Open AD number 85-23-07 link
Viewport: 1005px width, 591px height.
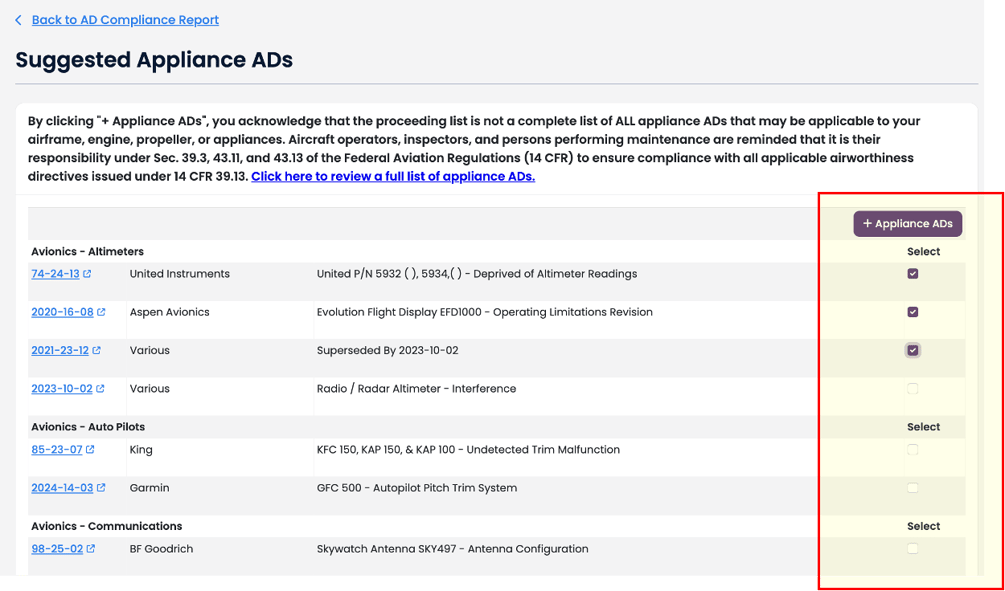pos(57,450)
